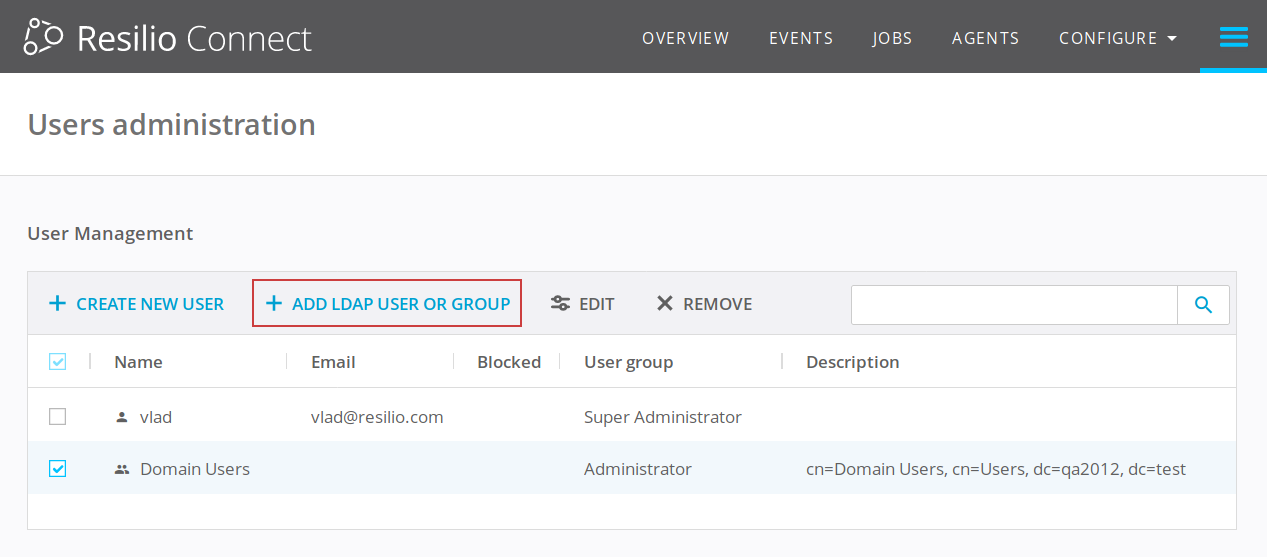
Task: Open the Overview tab
Action: (685, 38)
